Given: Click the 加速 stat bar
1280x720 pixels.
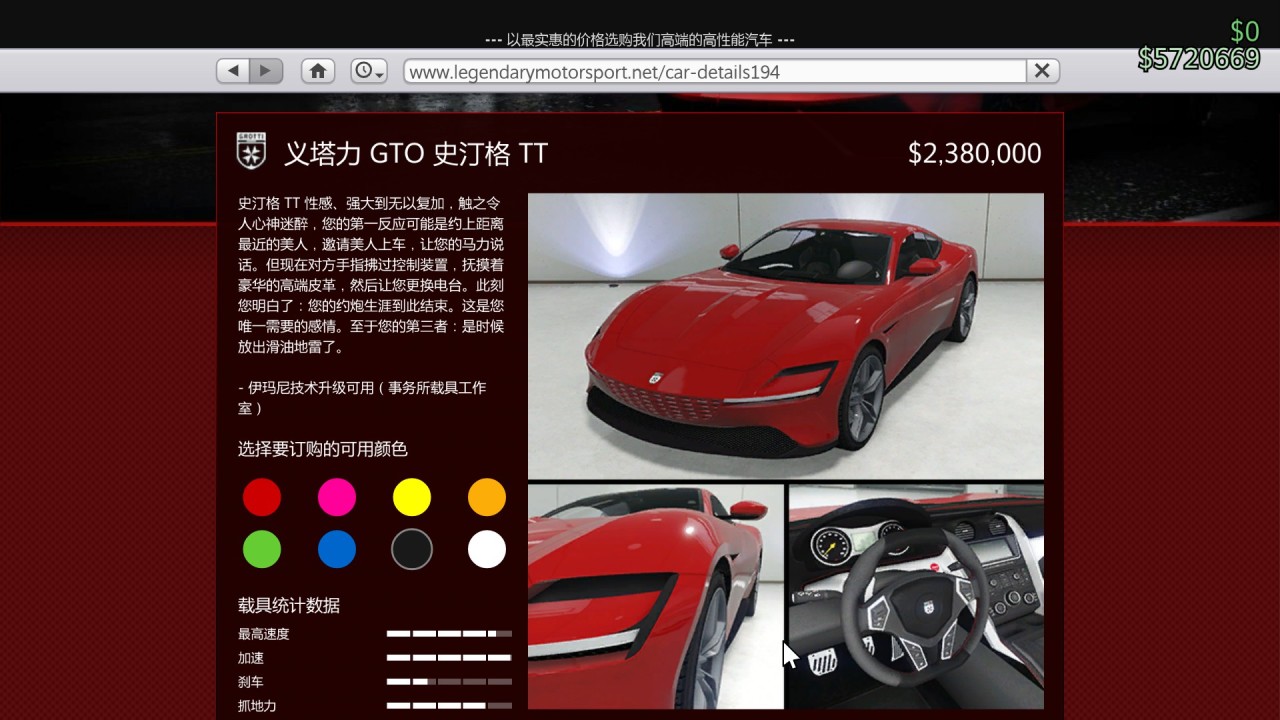Looking at the screenshot, I should pyautogui.click(x=449, y=657).
